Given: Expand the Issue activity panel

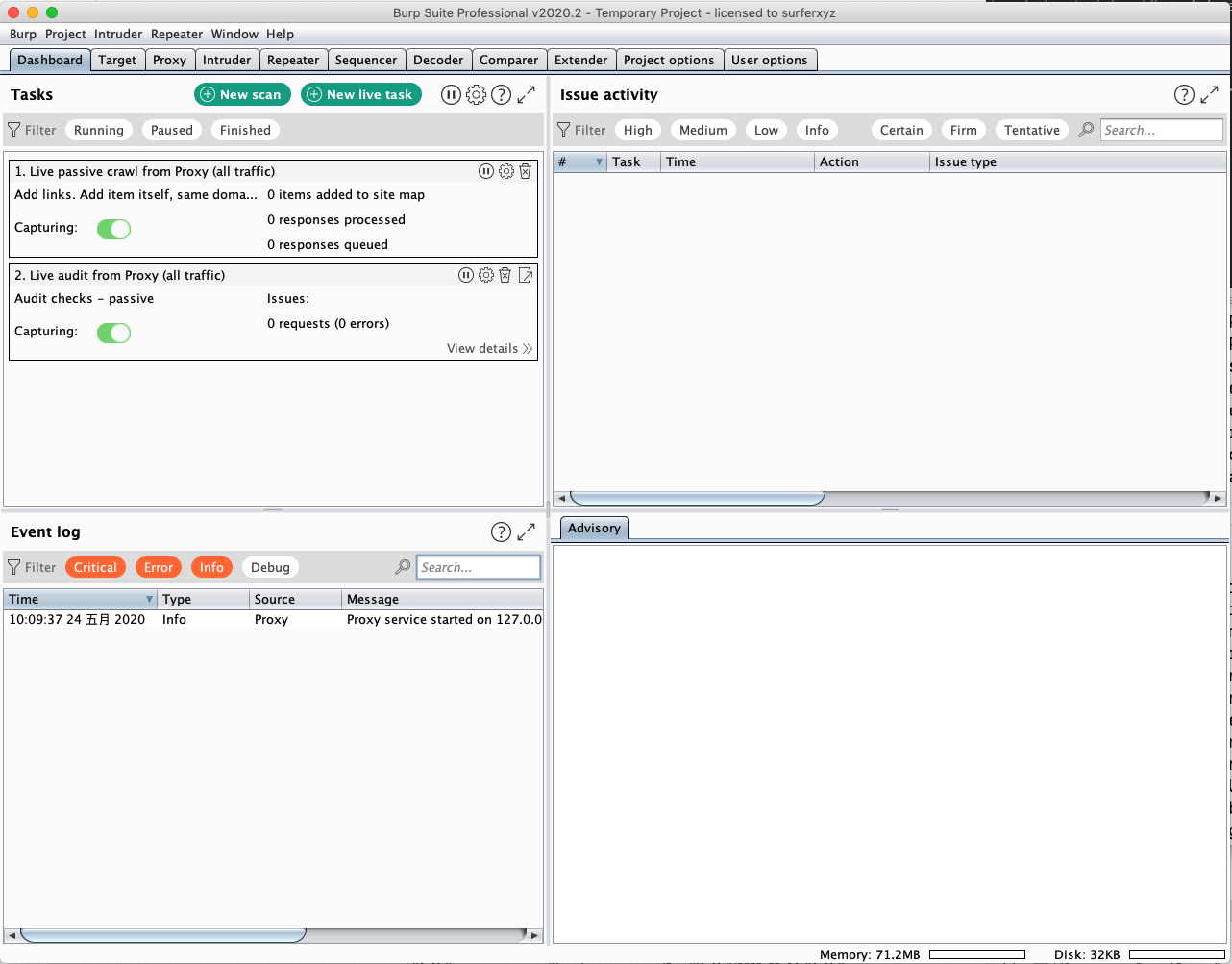Looking at the screenshot, I should coord(1210,94).
